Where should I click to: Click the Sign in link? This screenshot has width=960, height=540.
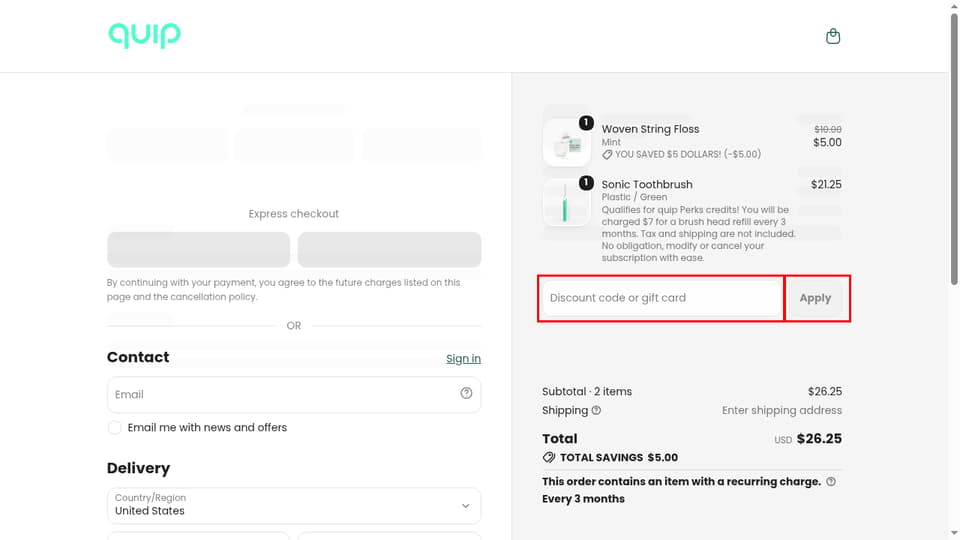pyautogui.click(x=463, y=359)
